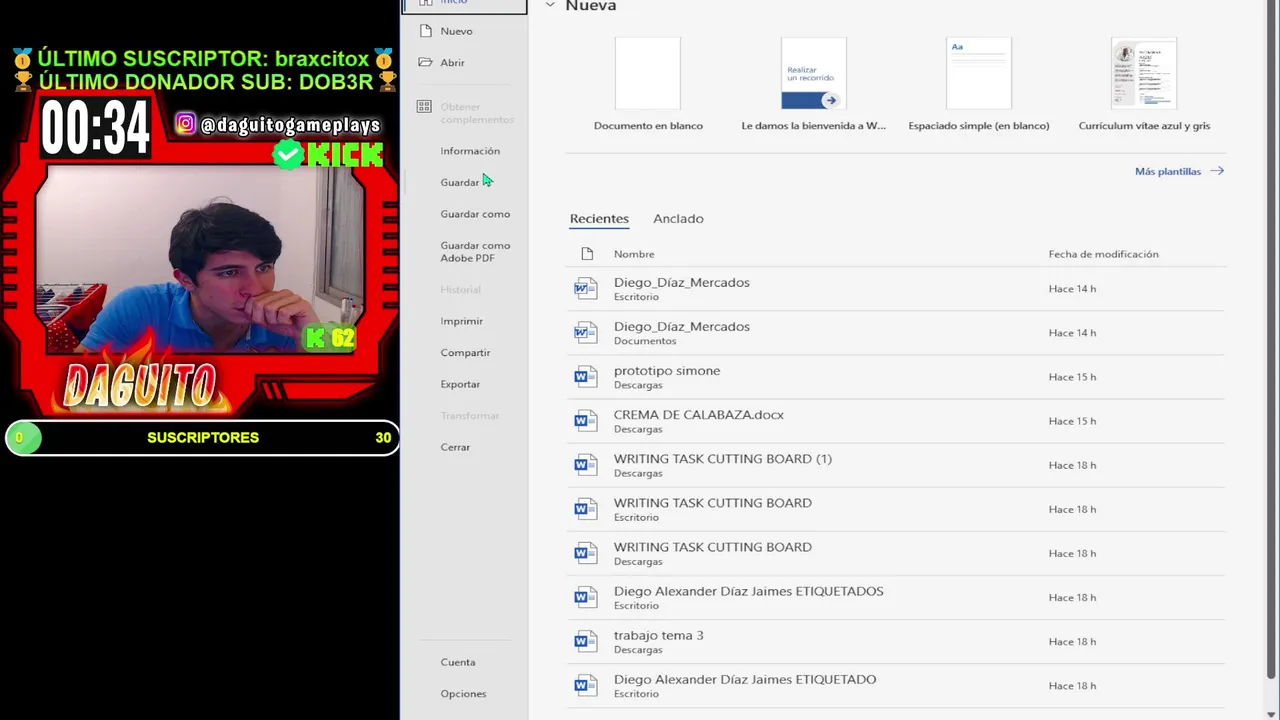Select Cerrar in the sidebar menu
The image size is (1280, 720).
coord(455,447)
